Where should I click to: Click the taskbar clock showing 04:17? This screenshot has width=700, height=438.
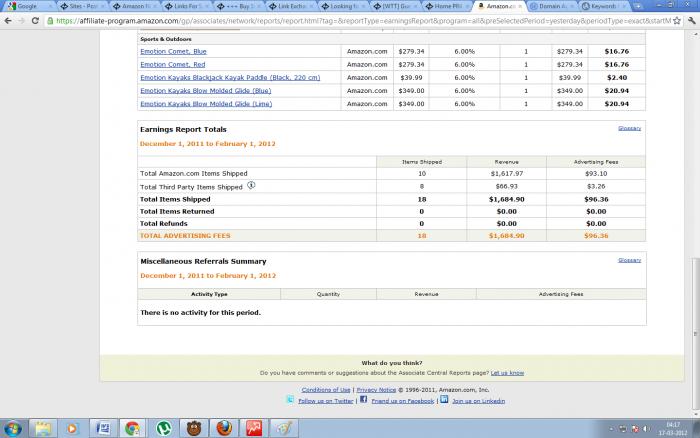point(673,425)
